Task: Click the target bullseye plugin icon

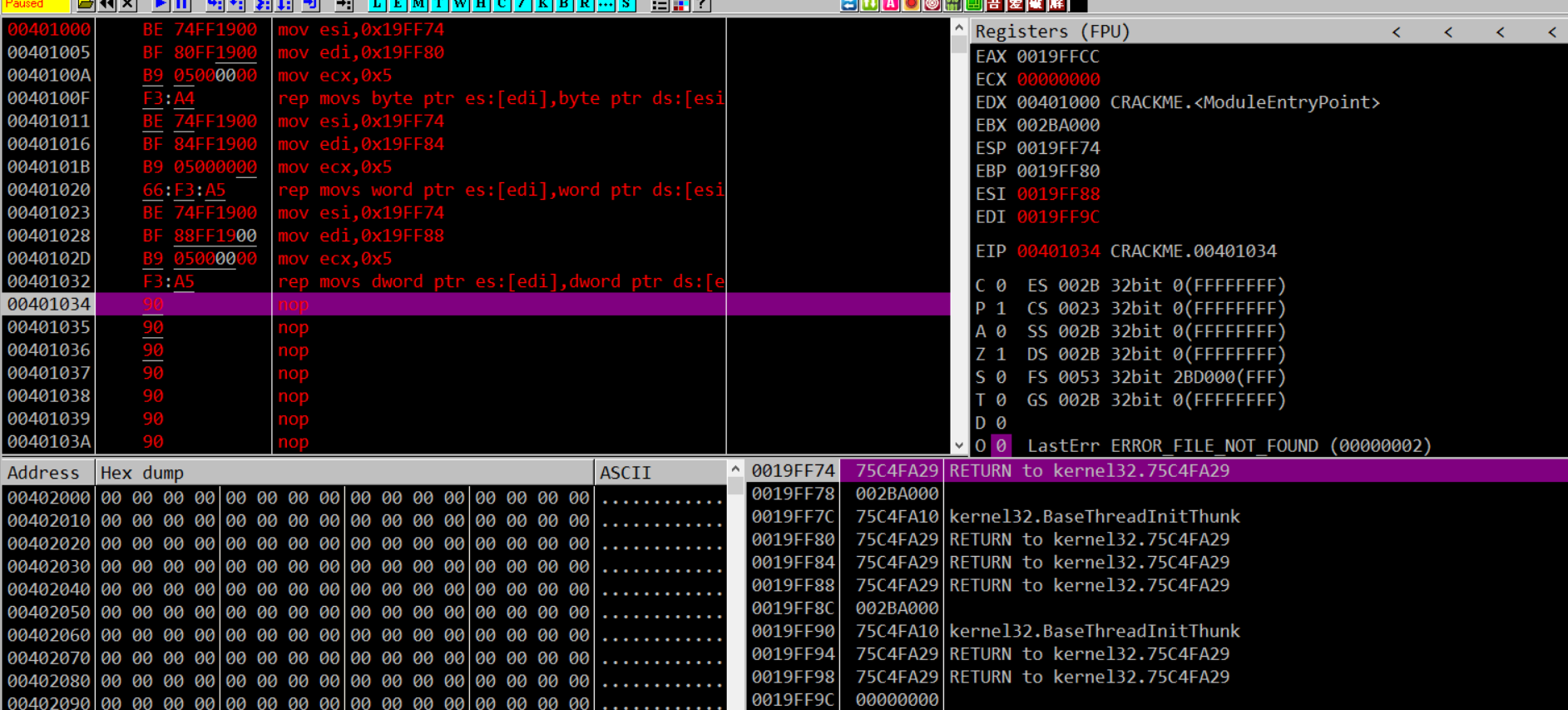Action: coord(932,4)
